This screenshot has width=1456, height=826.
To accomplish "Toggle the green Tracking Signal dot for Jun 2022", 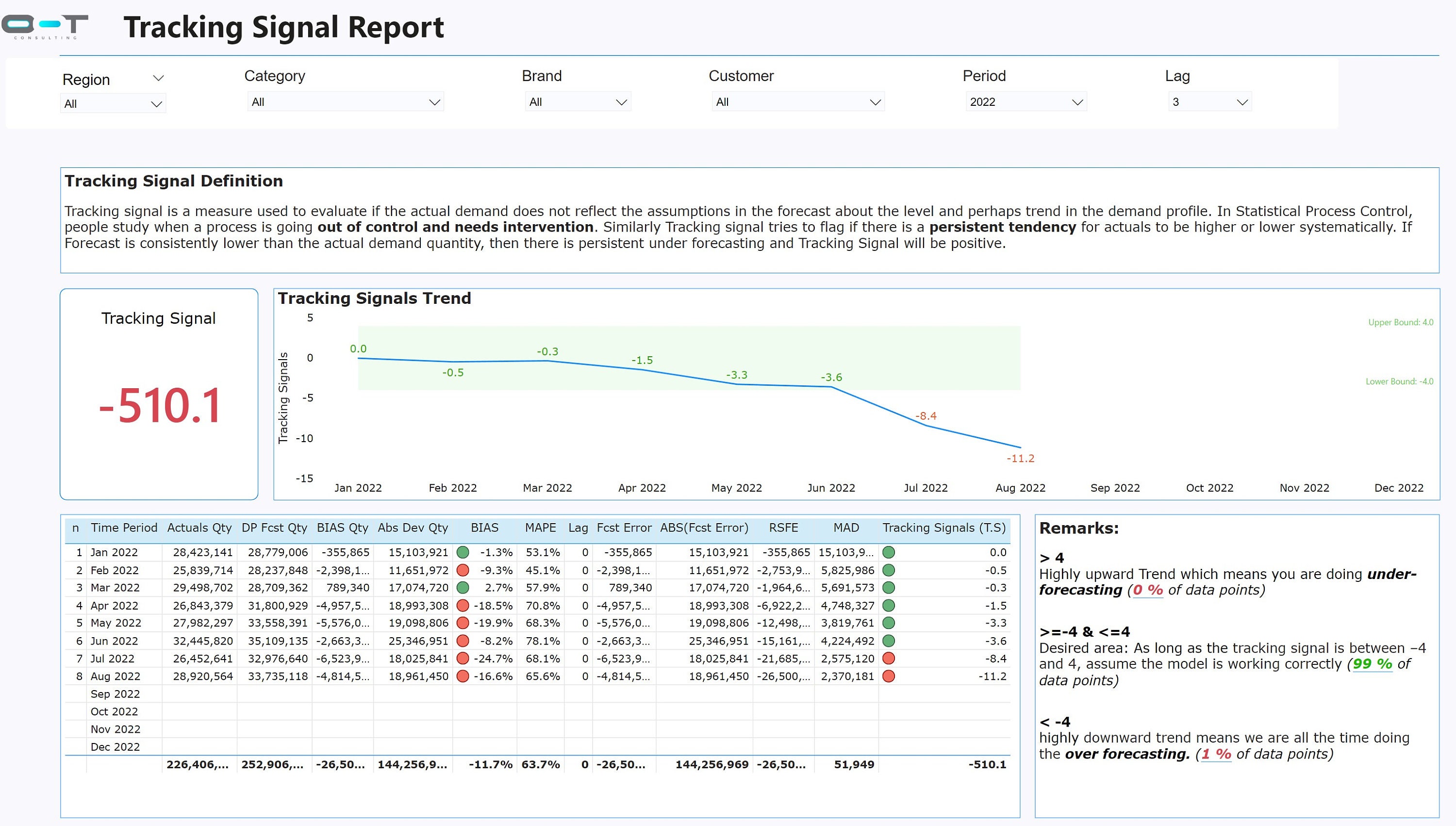I will [x=889, y=641].
